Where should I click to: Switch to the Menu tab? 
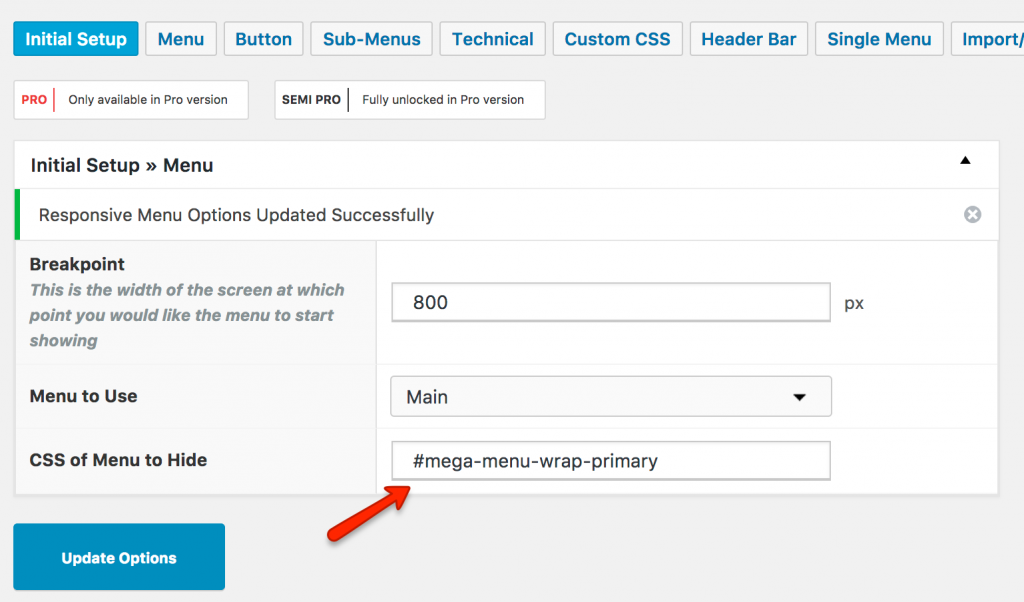[180, 38]
